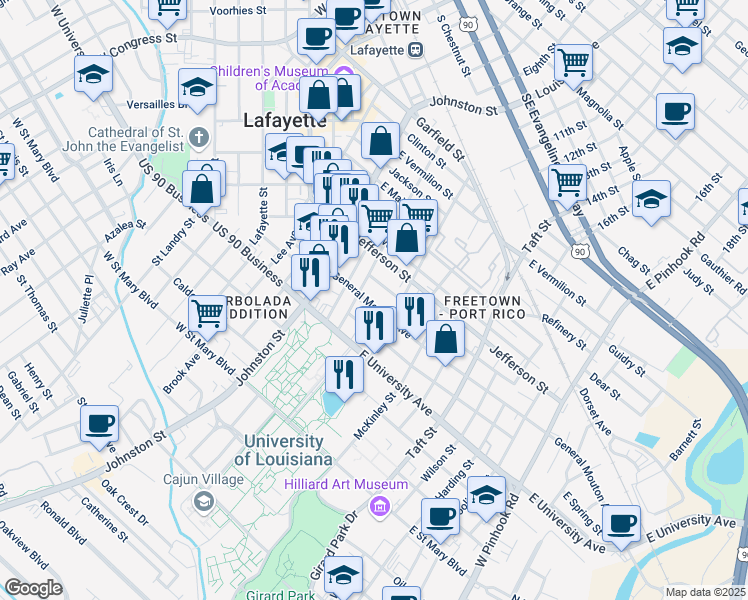Click the Lafayette train station icon
This screenshot has height=600, width=748.
(416, 50)
